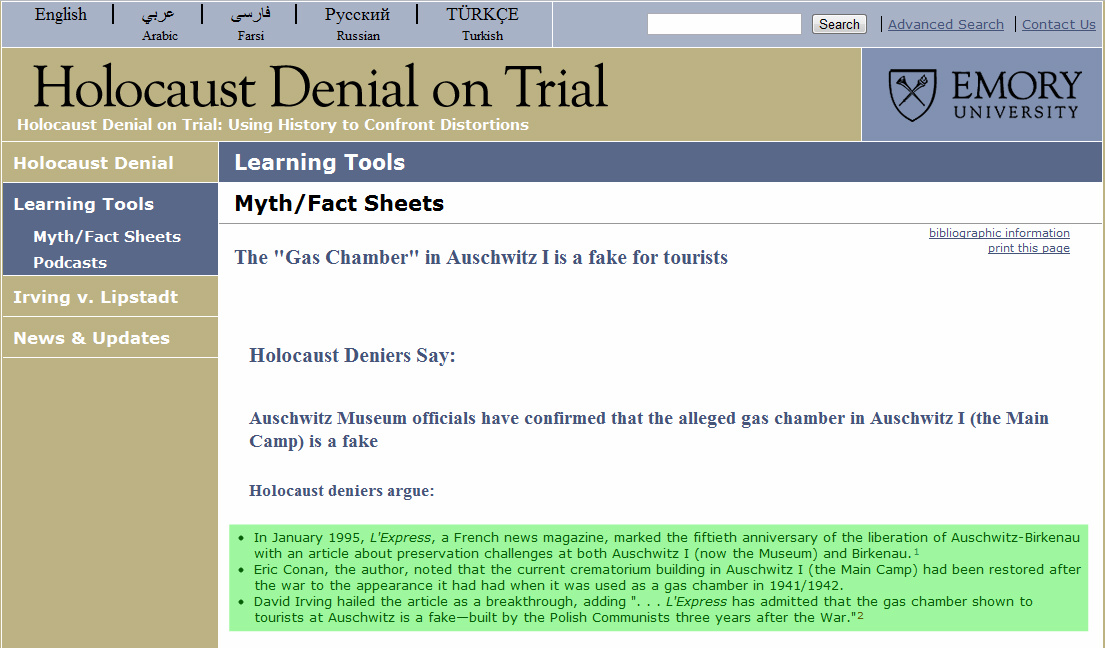Switch language to English
This screenshot has width=1105, height=648.
(x=60, y=15)
